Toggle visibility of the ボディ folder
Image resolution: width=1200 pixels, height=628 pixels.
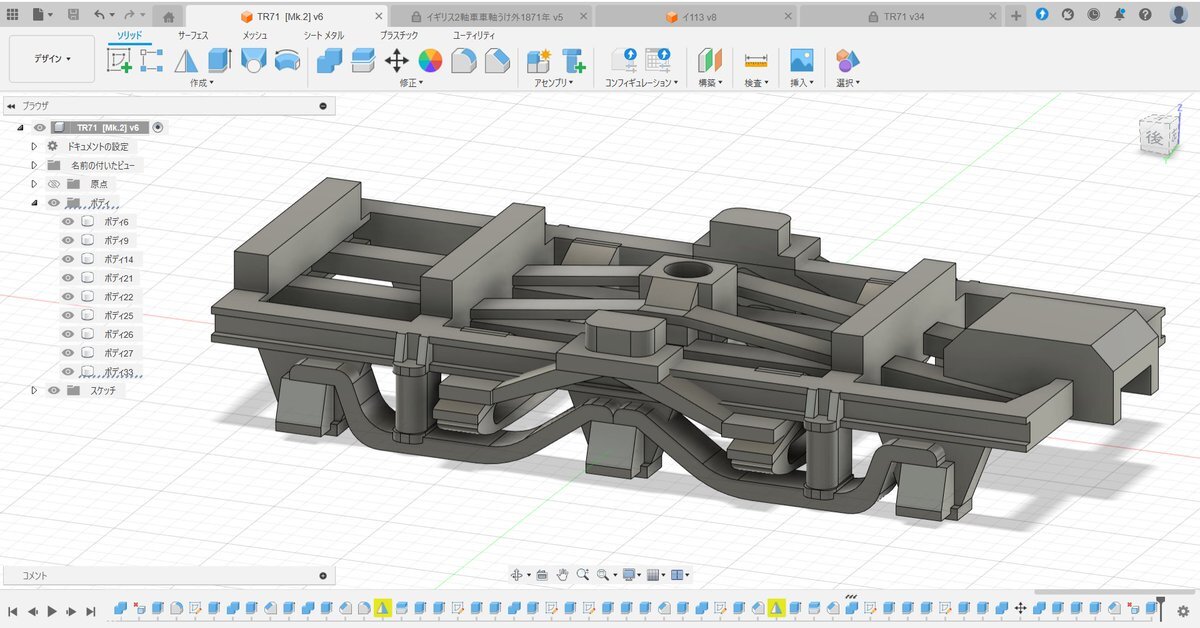54,202
